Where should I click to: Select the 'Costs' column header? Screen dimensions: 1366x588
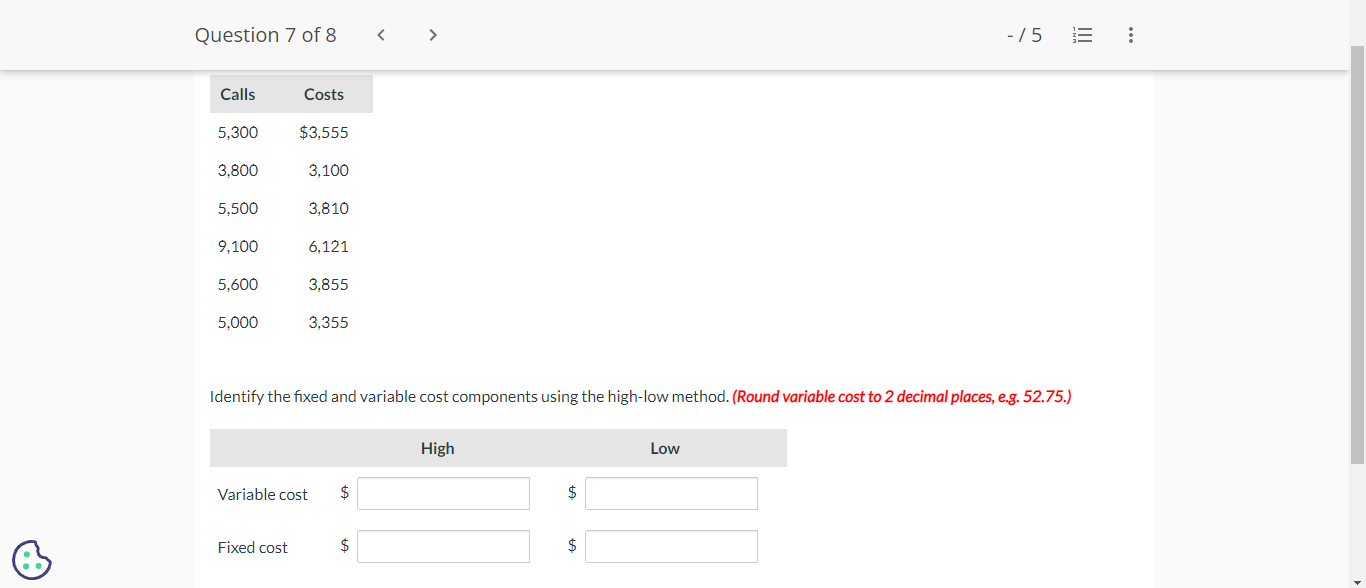coord(323,93)
